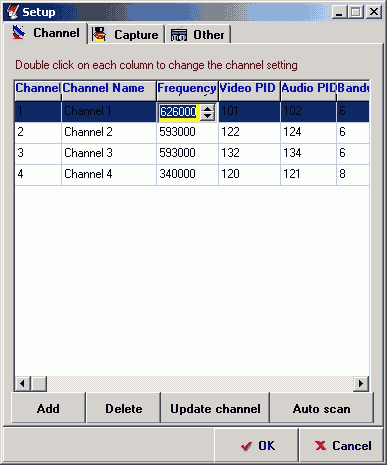Open the Other tab
This screenshot has width=387, height=465.
[x=198, y=34]
